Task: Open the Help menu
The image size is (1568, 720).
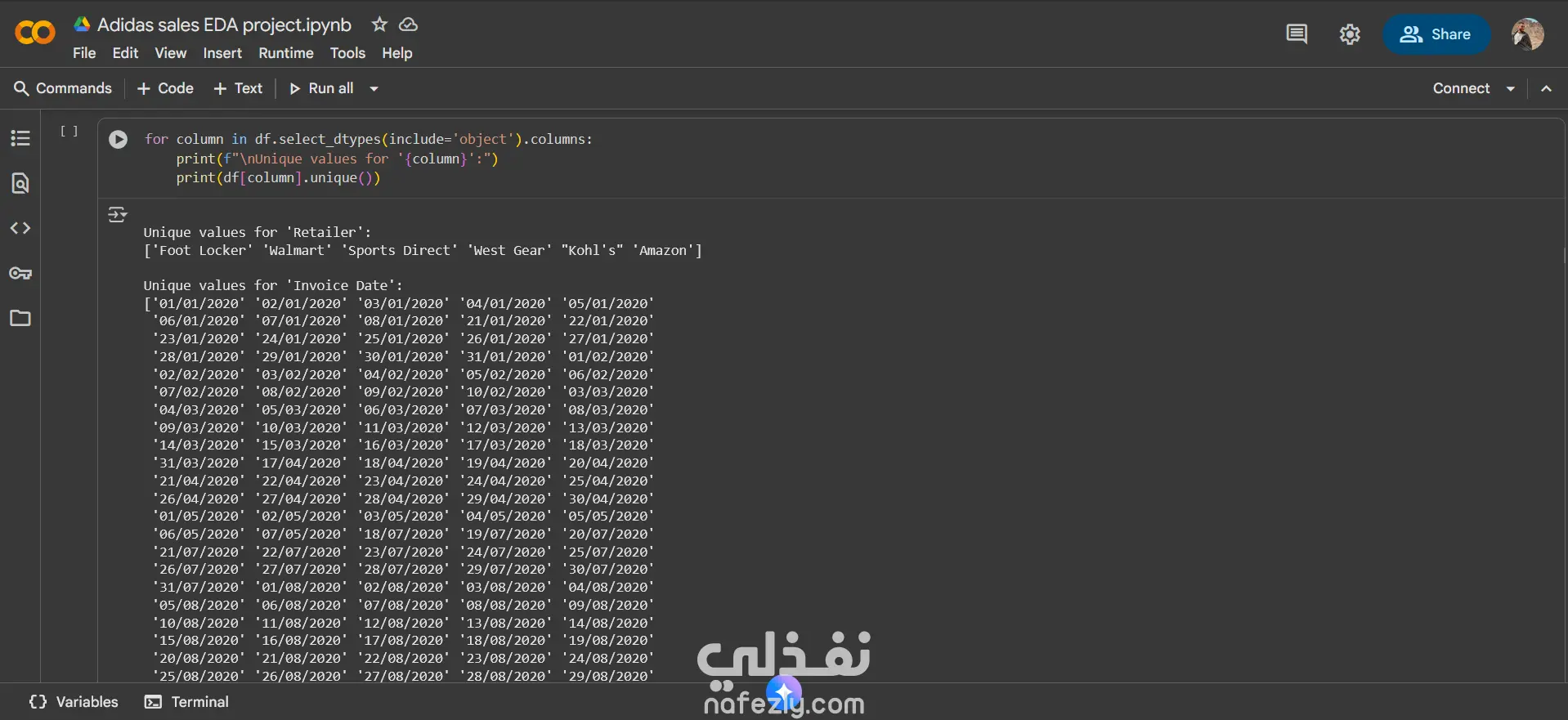Action: coord(397,53)
